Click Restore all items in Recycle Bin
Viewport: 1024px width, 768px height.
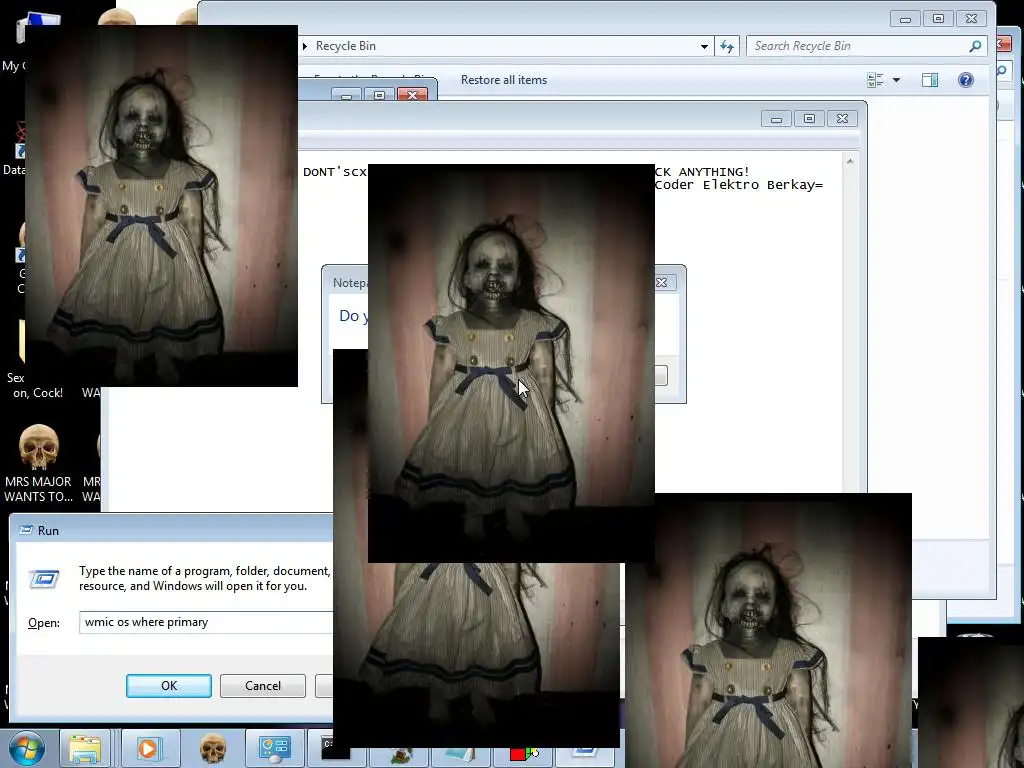[504, 80]
